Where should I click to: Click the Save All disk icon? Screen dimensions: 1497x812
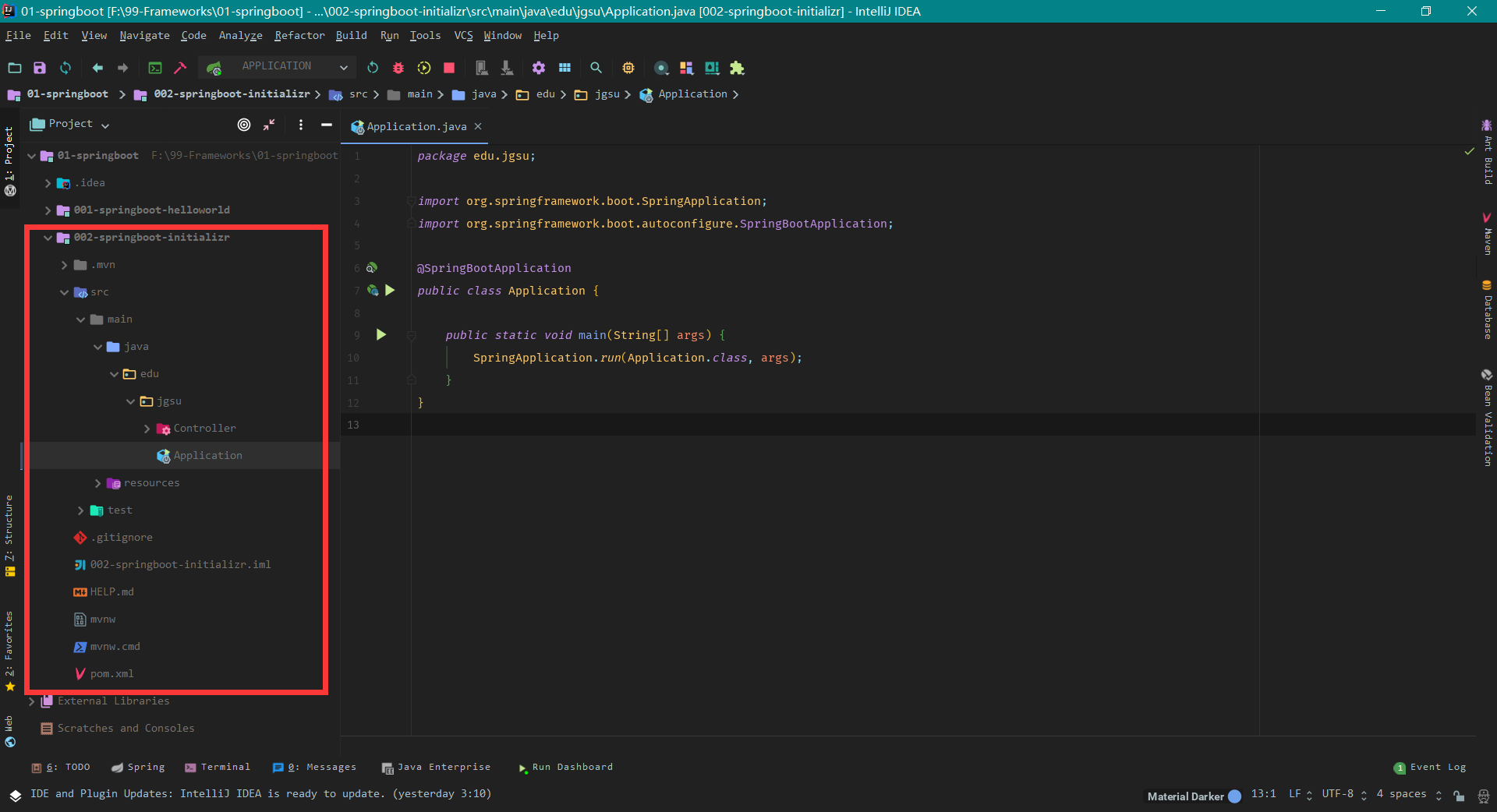tap(40, 68)
